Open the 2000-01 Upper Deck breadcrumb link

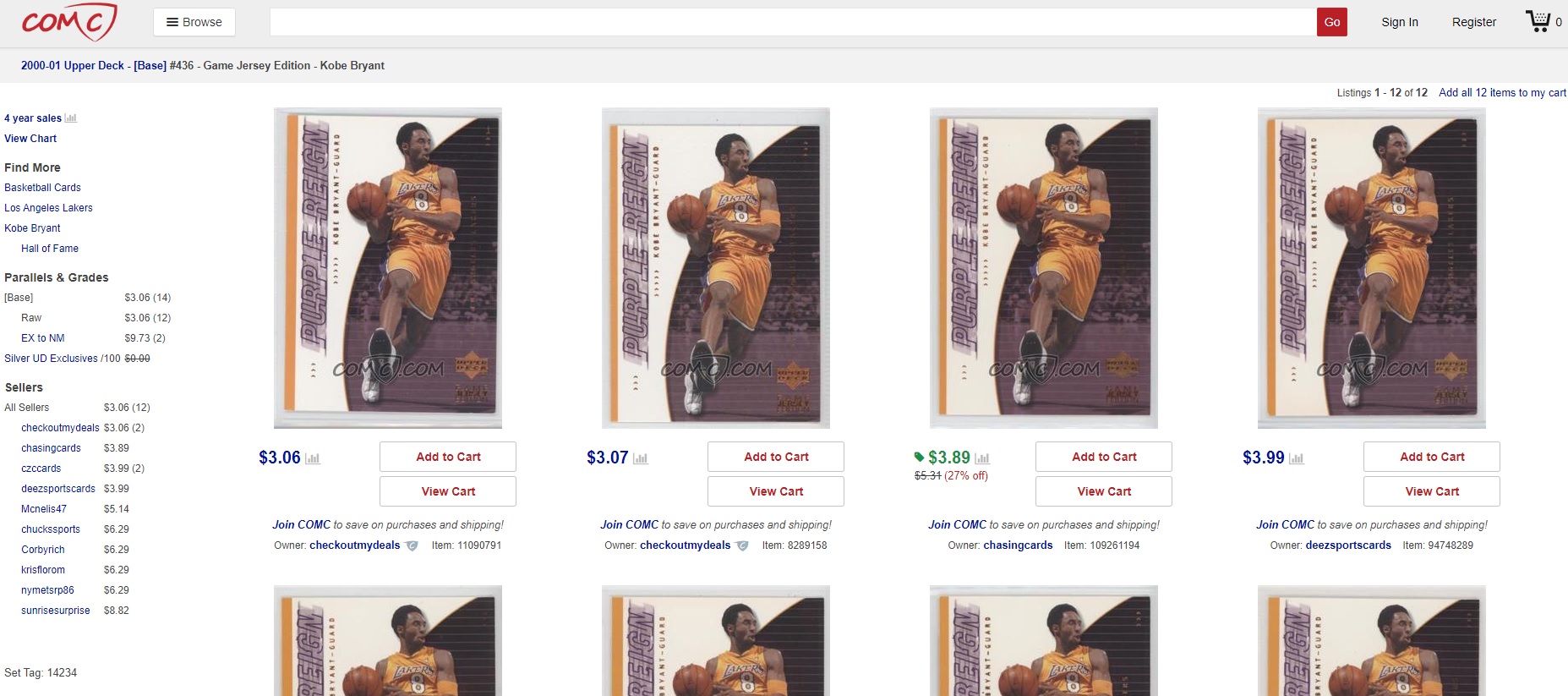tap(73, 65)
